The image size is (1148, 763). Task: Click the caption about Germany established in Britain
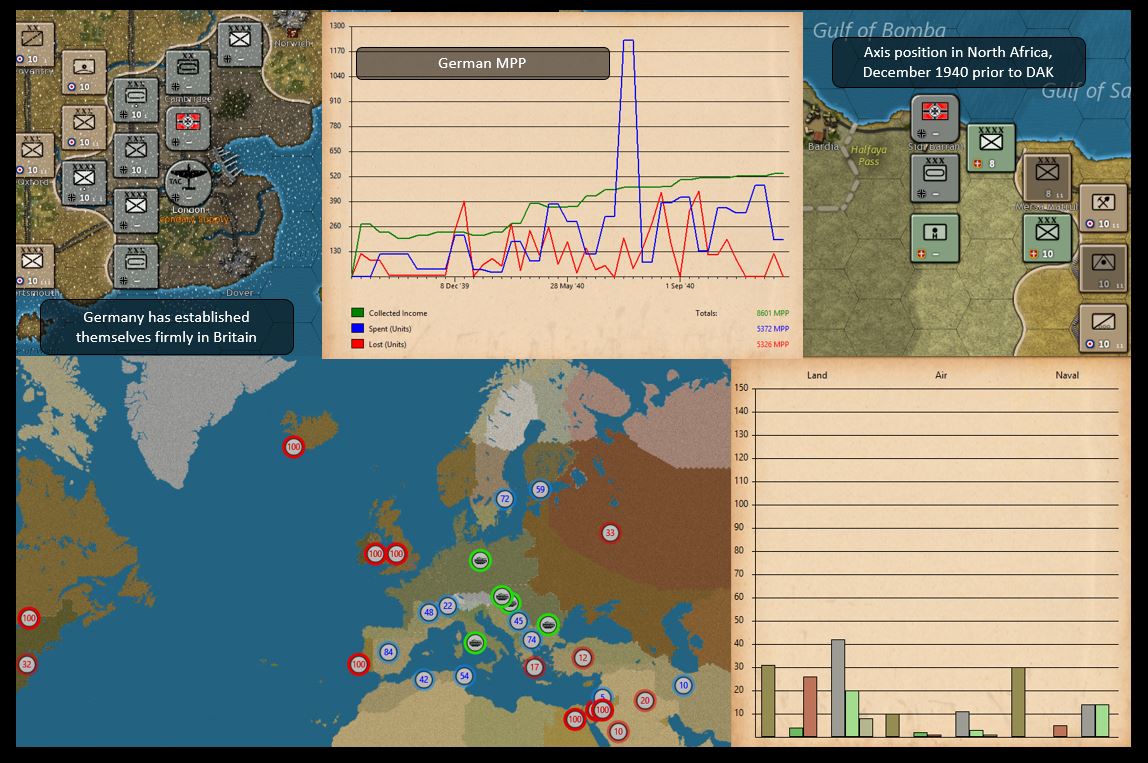coord(167,327)
